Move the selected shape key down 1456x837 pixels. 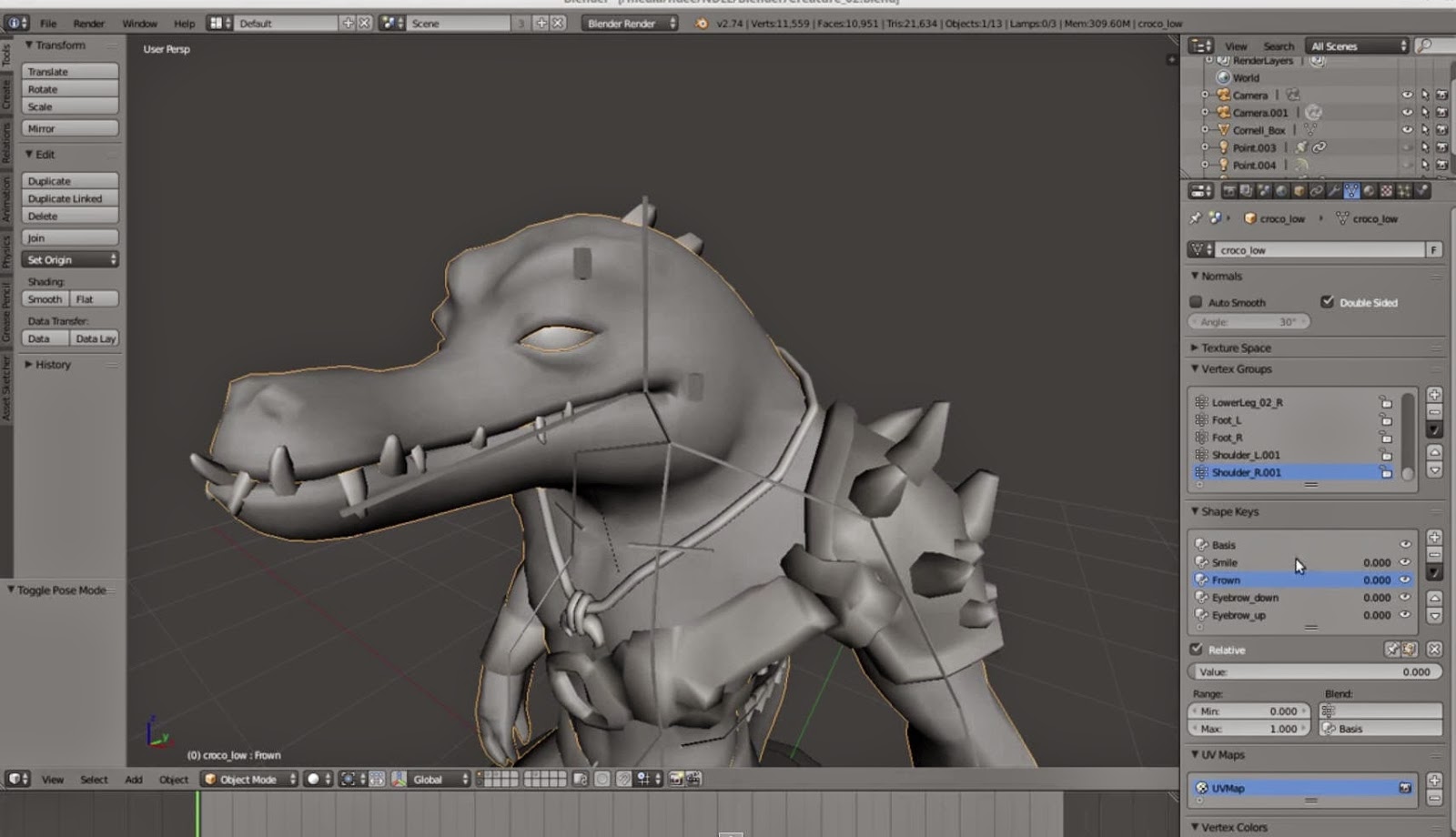[1434, 615]
